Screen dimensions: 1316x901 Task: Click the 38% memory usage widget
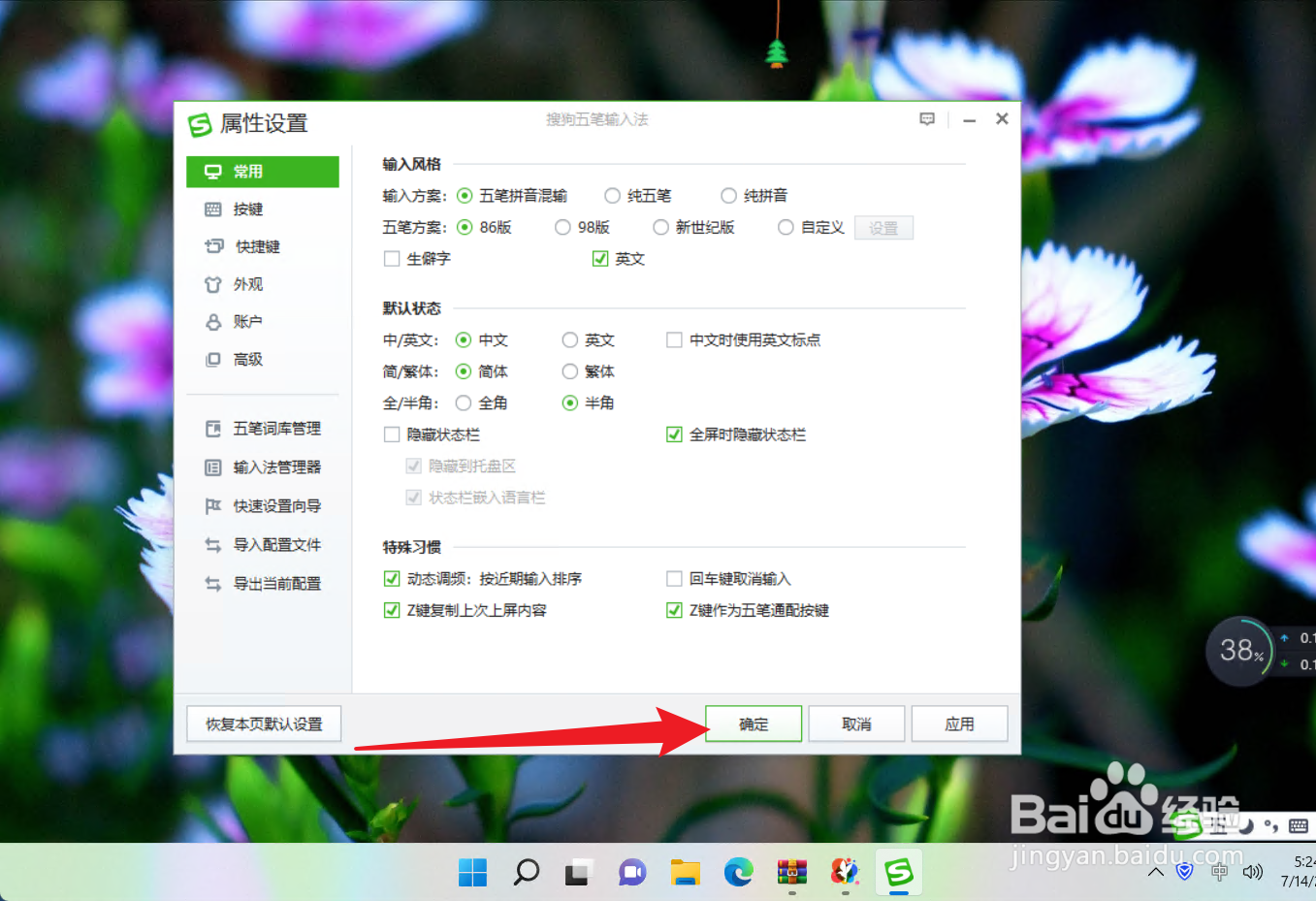[x=1239, y=650]
